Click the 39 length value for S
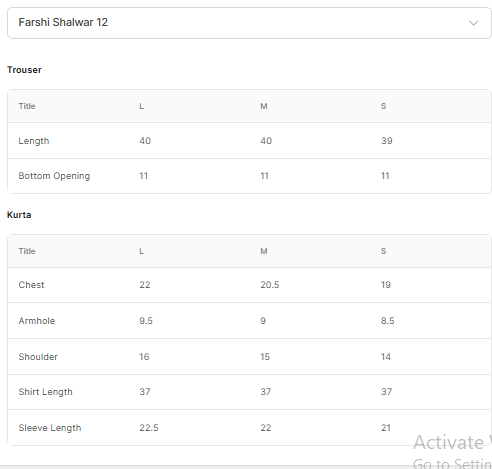The width and height of the screenshot is (492, 469). point(387,141)
